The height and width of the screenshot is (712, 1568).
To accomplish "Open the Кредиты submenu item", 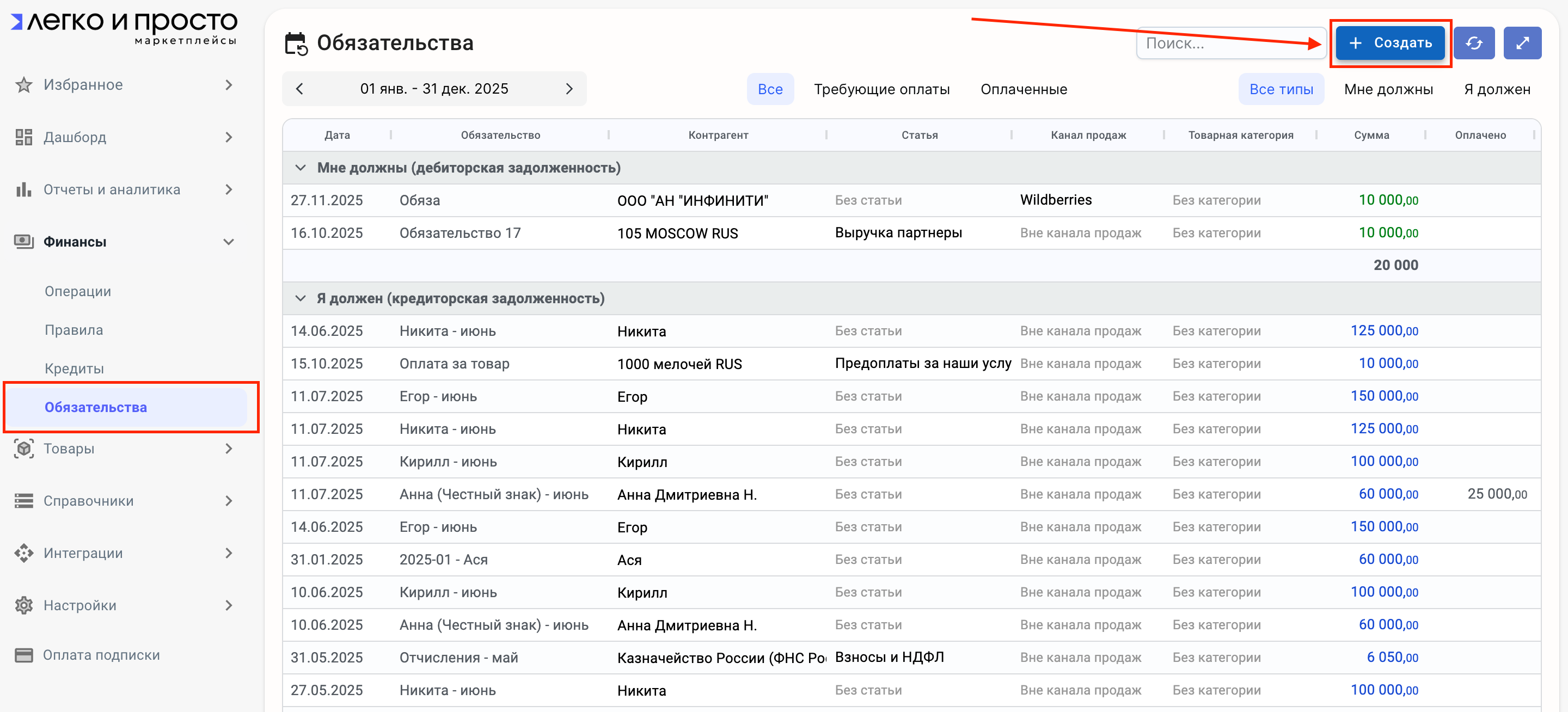I will [x=73, y=368].
